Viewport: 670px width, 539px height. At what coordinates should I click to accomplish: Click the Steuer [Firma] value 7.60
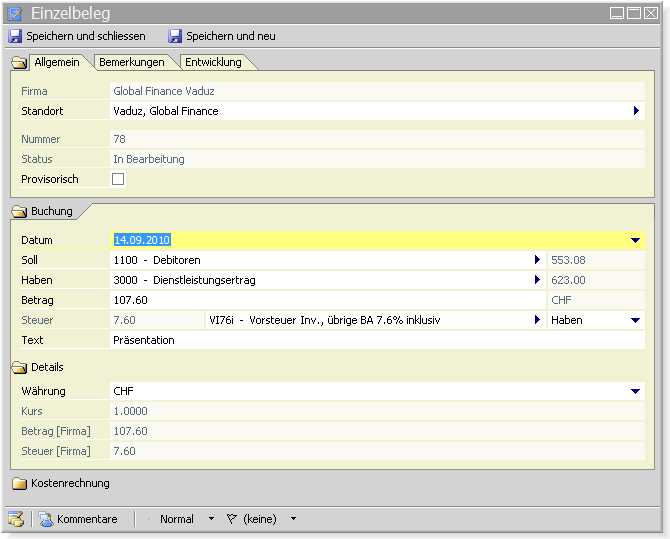pos(377,451)
